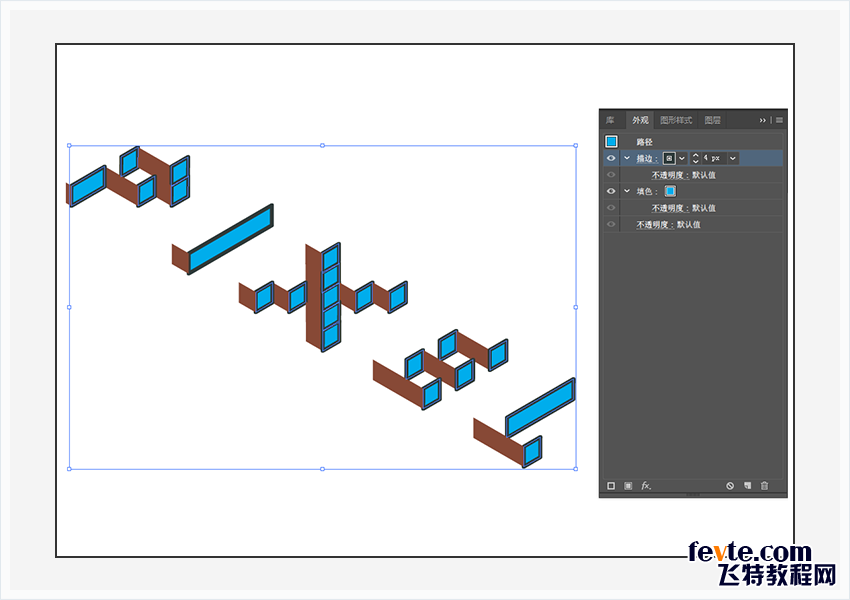Toggle the eye for the bottom 不透明度 row
Image resolution: width=850 pixels, height=600 pixels.
pyautogui.click(x=610, y=225)
